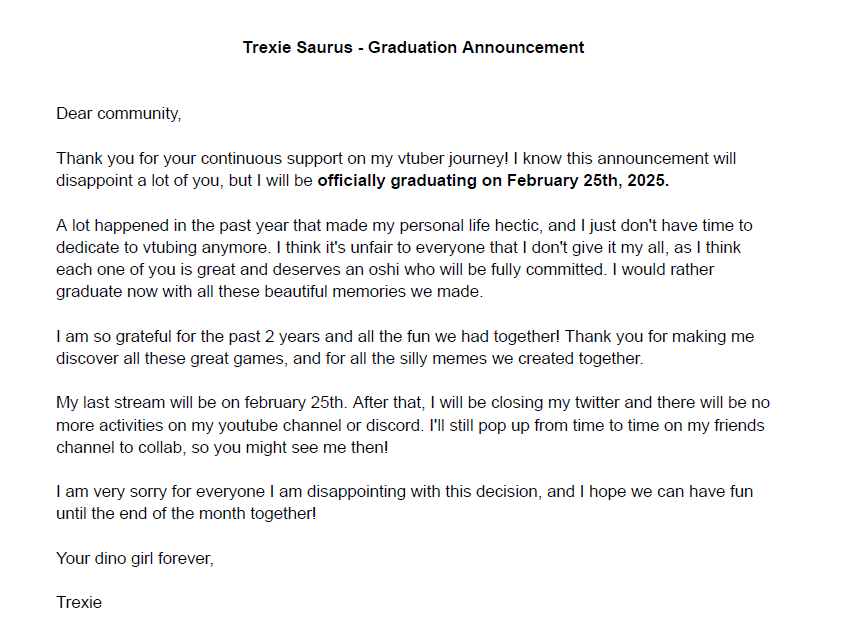845x629 pixels.
Task: Click the sentence starting 'My last stream will be'
Action: click(200, 403)
